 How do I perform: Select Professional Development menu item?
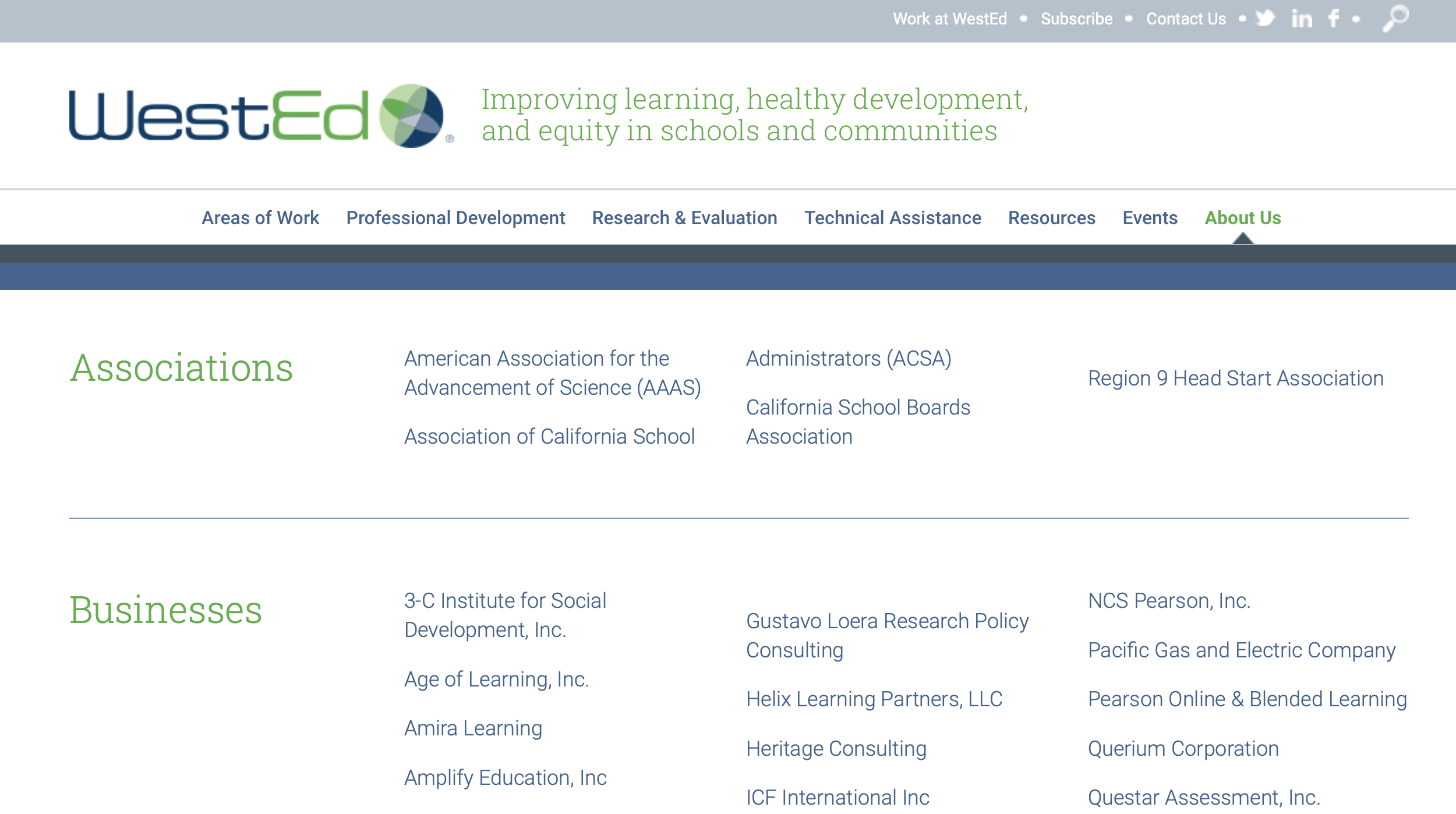point(455,218)
